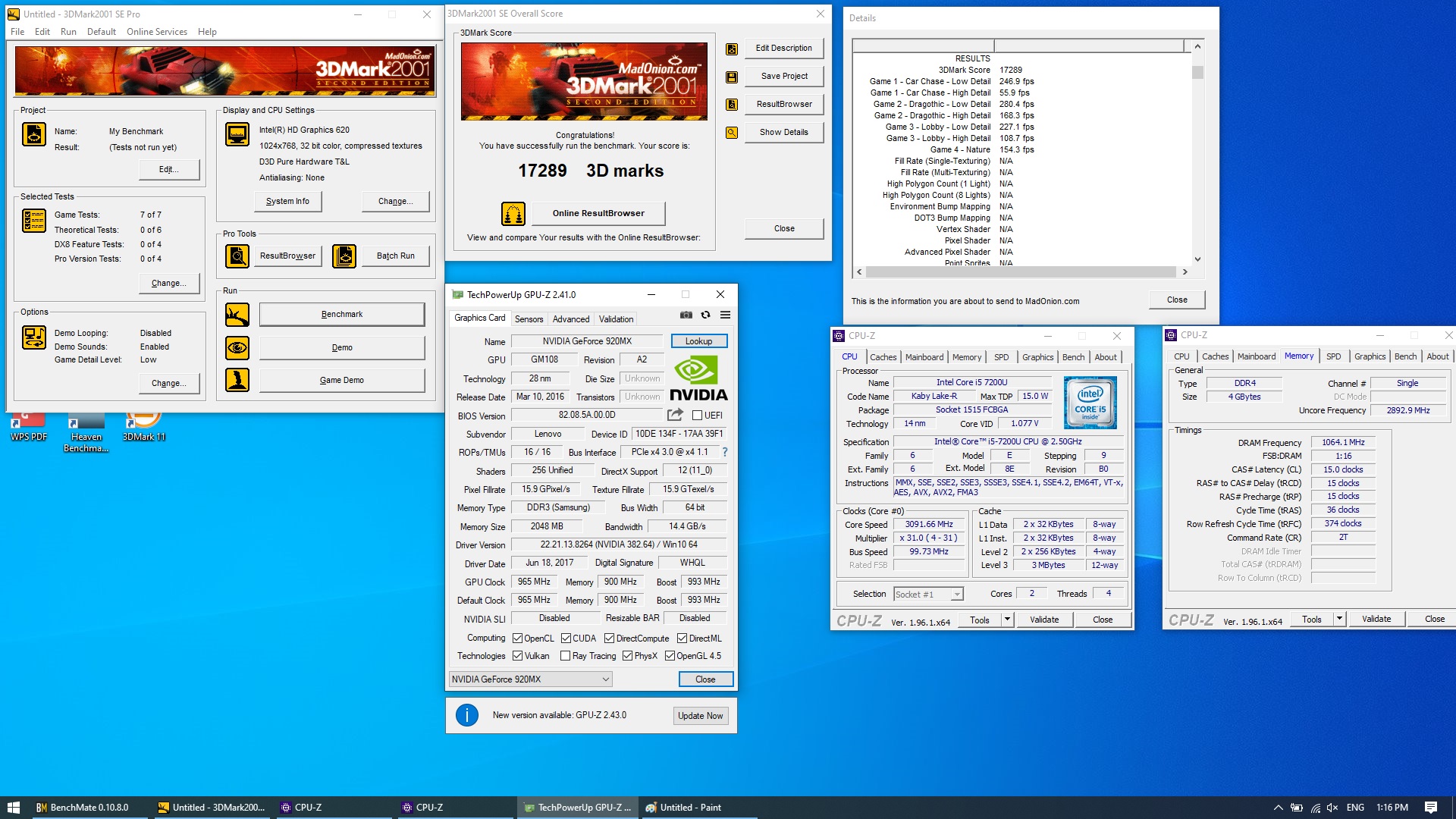Image resolution: width=1456 pixels, height=819 pixels.
Task: Click the 3DMark2001 banner in score window
Action: point(584,81)
